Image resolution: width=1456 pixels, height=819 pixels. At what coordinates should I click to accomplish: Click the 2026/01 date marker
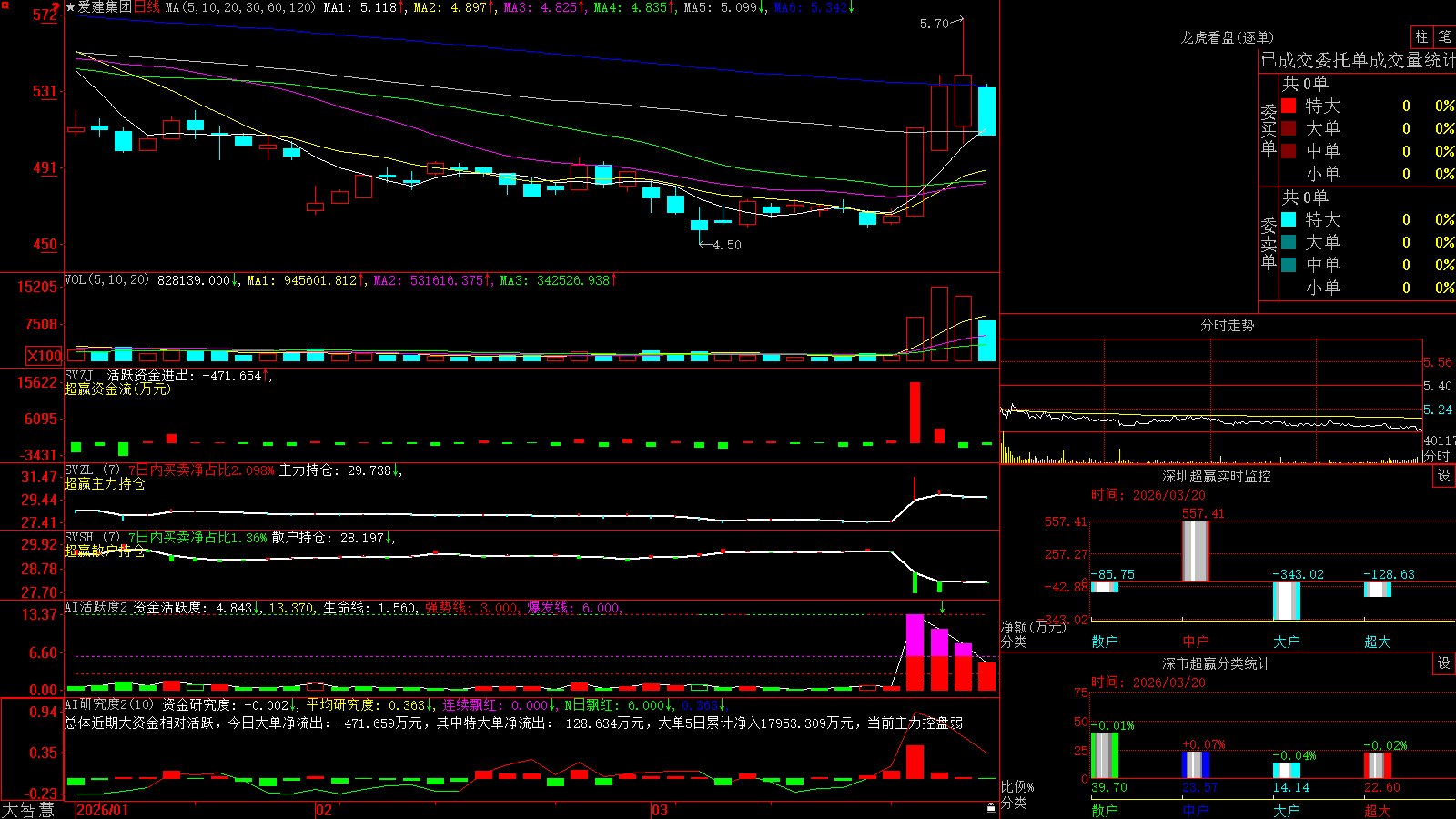[x=102, y=810]
